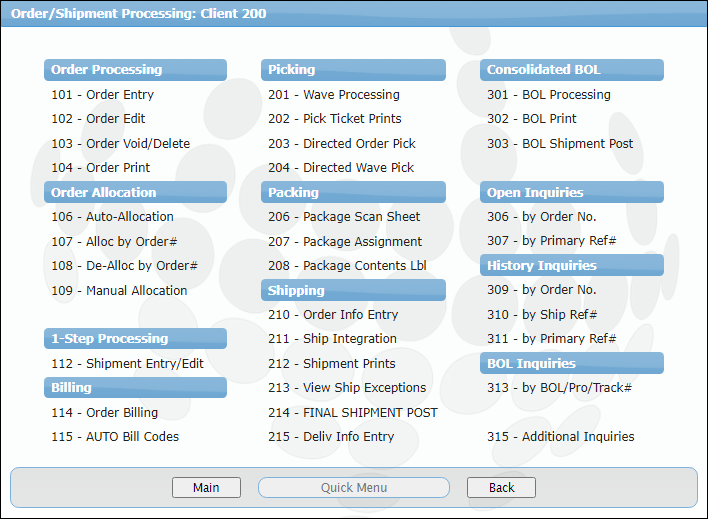The height and width of the screenshot is (519, 708).
Task: Open 109 - Manual Allocation
Action: [119, 291]
